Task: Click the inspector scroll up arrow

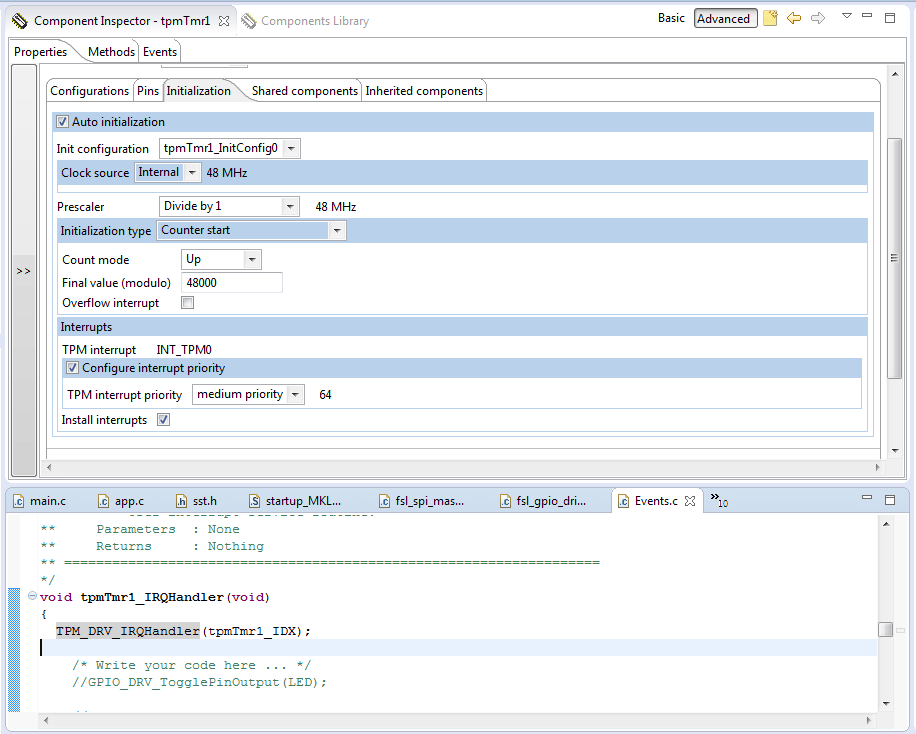Action: coord(894,74)
